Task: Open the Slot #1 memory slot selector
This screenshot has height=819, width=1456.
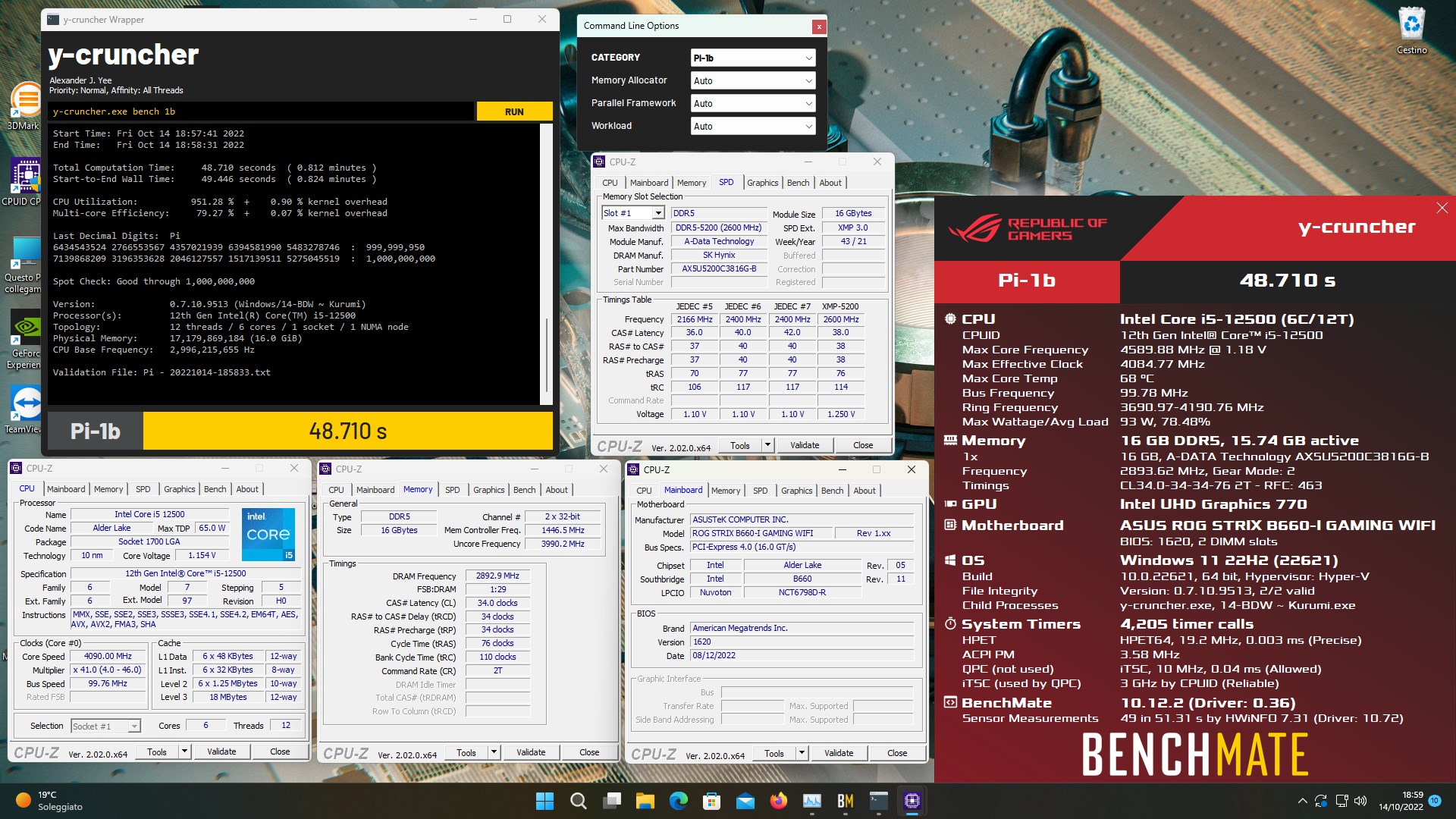Action: (633, 213)
